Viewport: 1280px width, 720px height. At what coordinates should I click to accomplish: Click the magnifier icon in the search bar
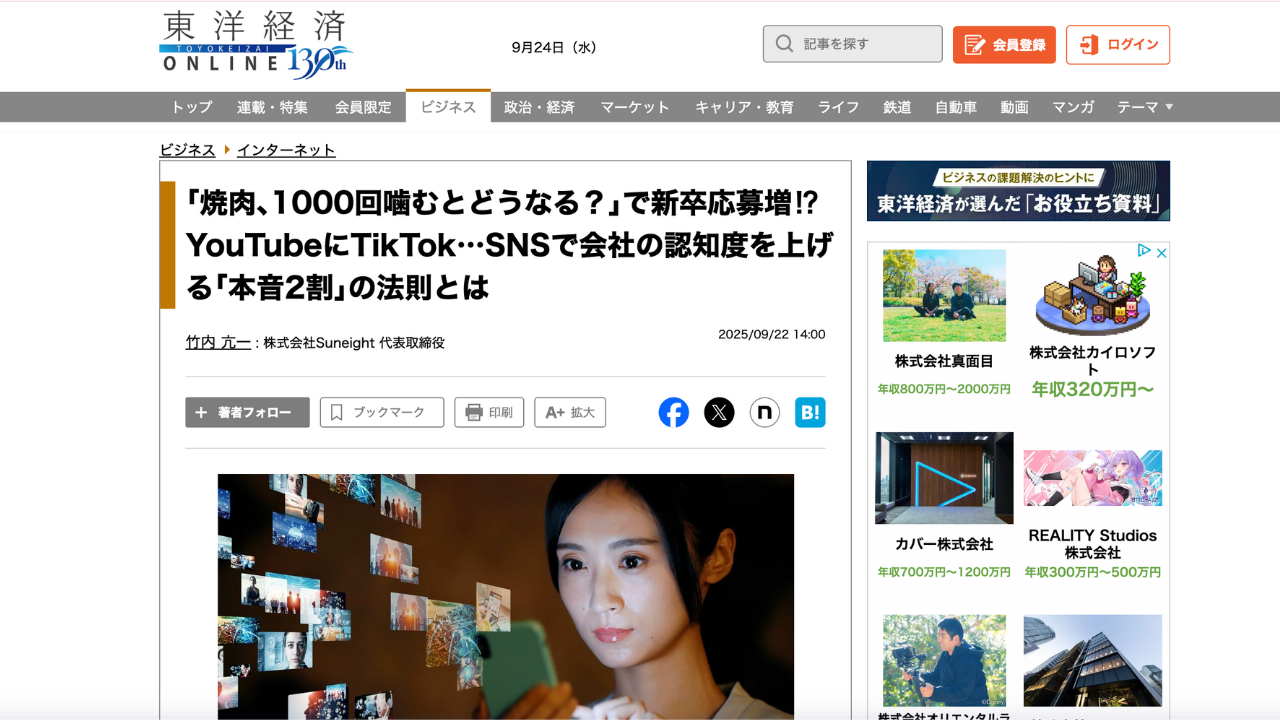click(x=784, y=43)
